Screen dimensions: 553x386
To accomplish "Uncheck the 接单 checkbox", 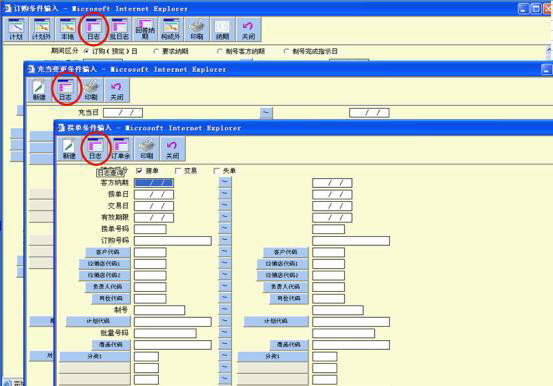I will coord(139,171).
